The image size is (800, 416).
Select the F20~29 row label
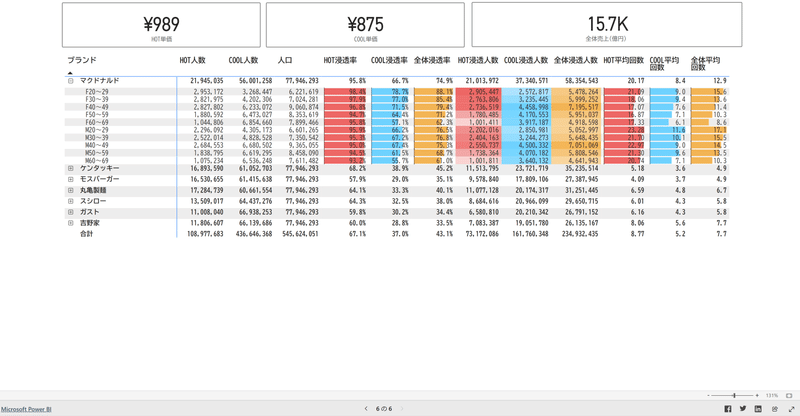96,92
